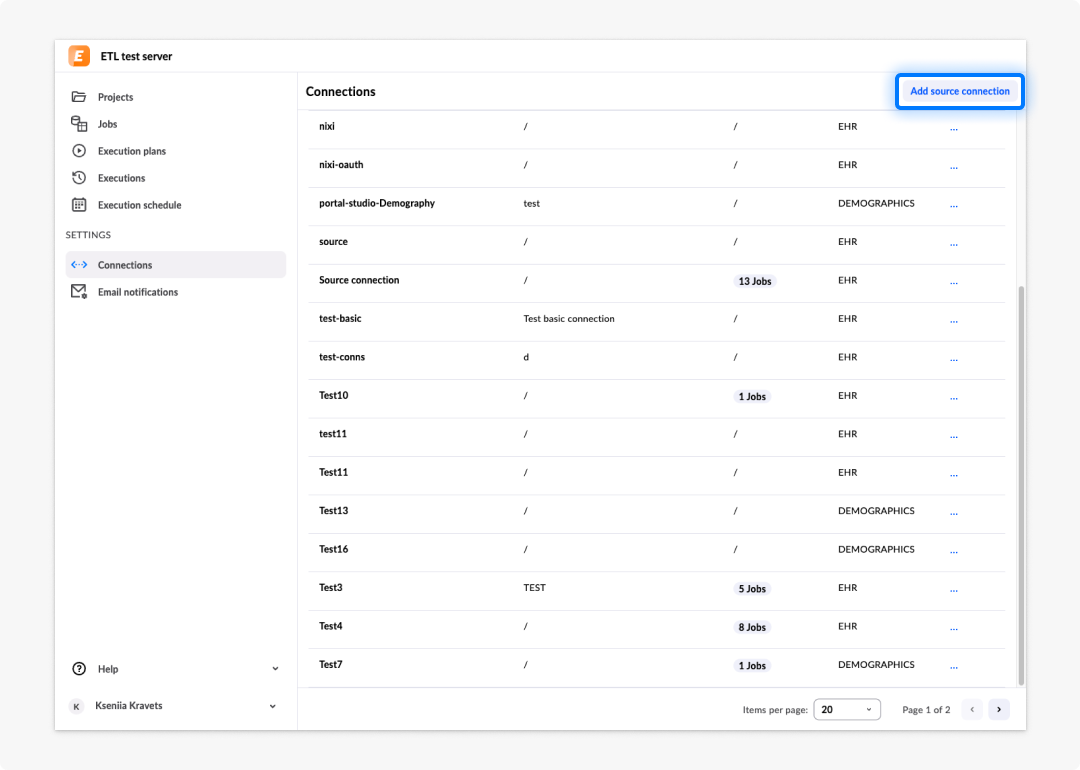Open the Items per page dropdown
The width and height of the screenshot is (1080, 770).
coord(847,709)
